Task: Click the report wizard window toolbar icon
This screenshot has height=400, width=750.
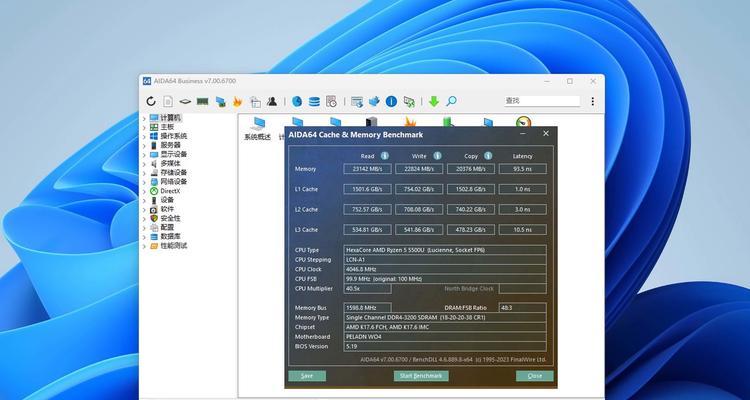Action: (x=357, y=101)
